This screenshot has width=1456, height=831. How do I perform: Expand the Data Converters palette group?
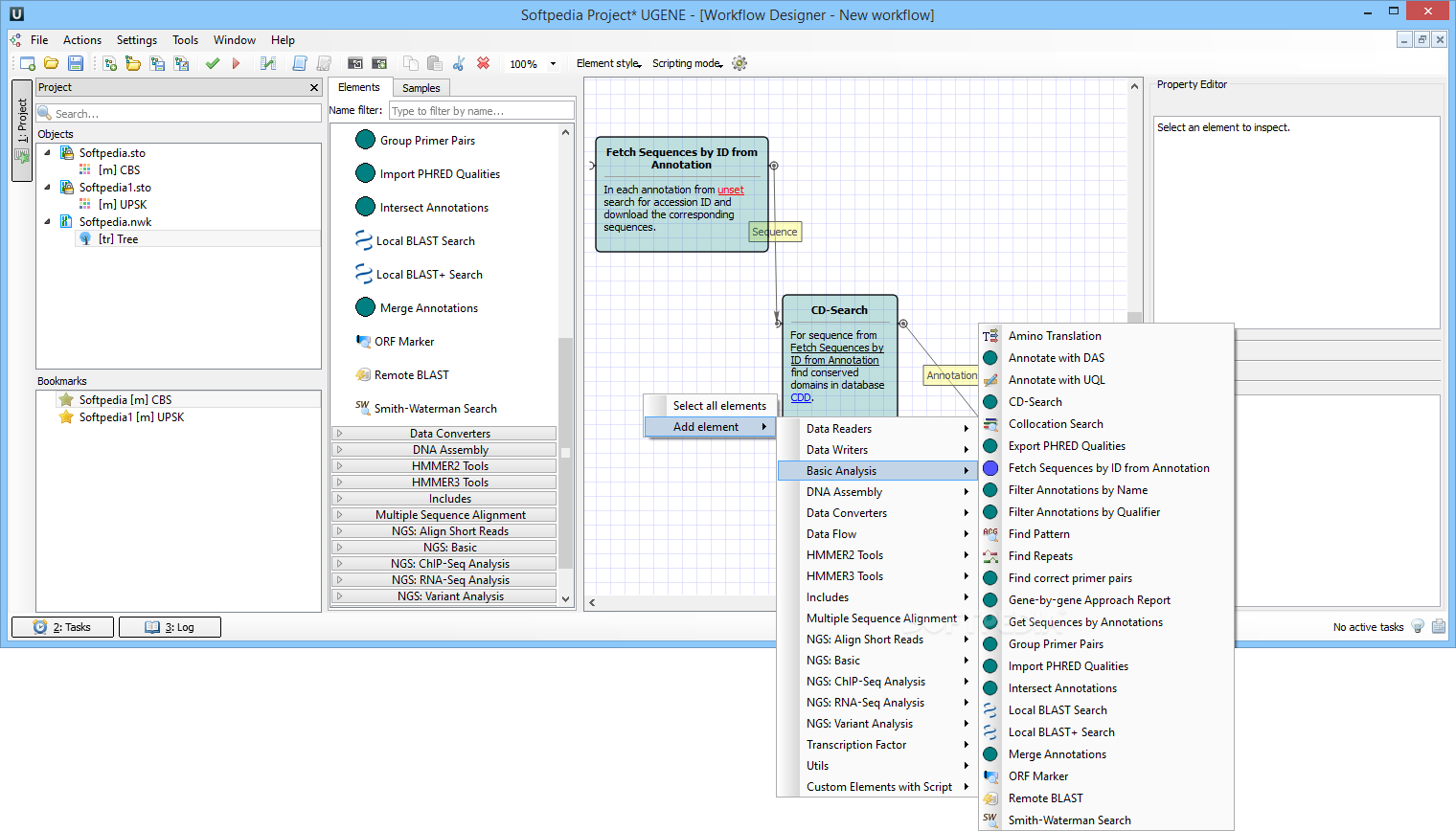[444, 434]
